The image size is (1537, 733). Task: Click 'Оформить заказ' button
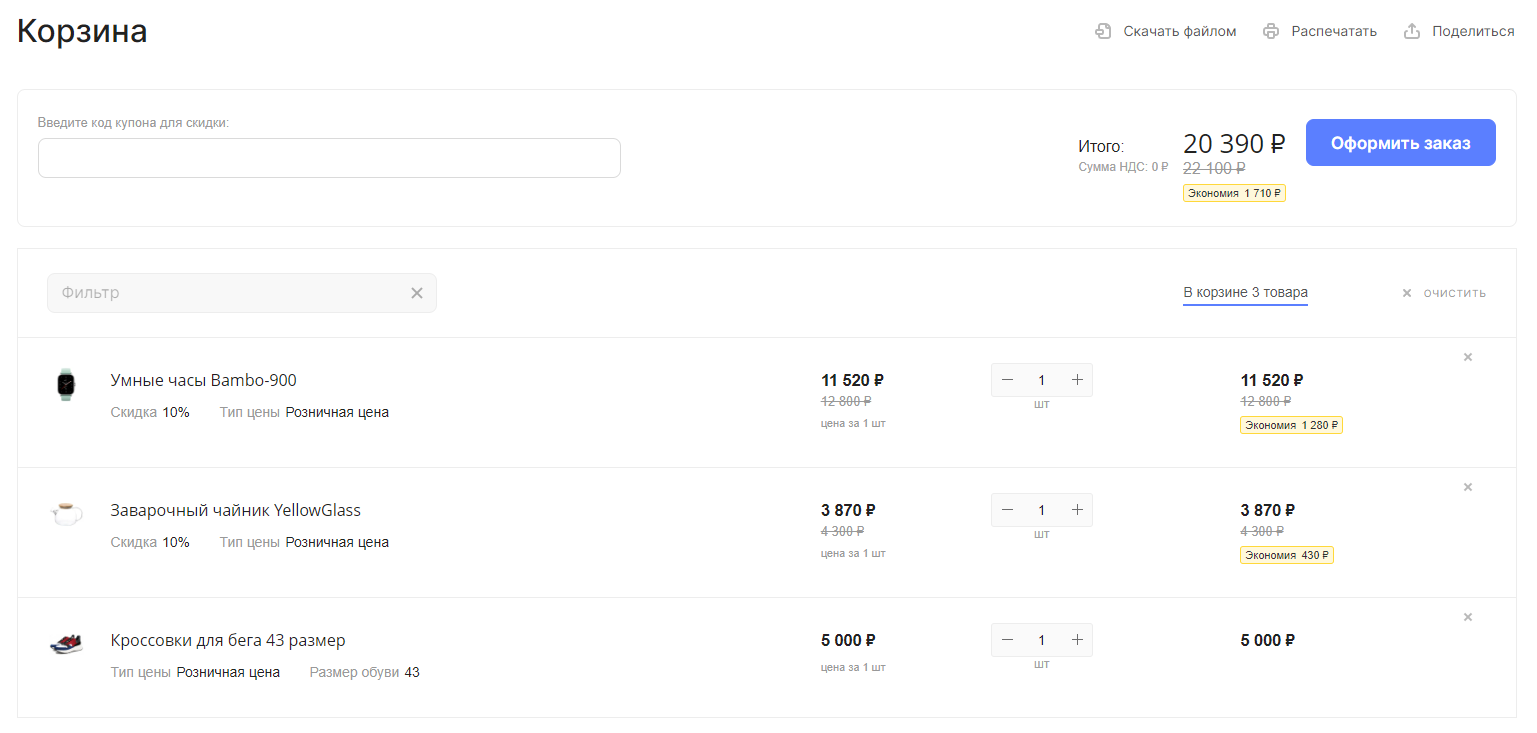(x=1400, y=143)
